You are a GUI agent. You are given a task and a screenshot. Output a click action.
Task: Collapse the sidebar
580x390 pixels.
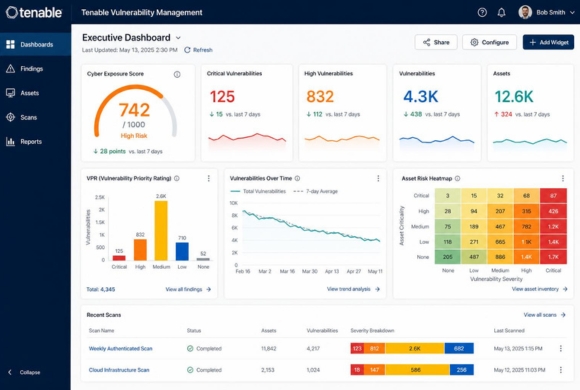pyautogui.click(x=24, y=372)
